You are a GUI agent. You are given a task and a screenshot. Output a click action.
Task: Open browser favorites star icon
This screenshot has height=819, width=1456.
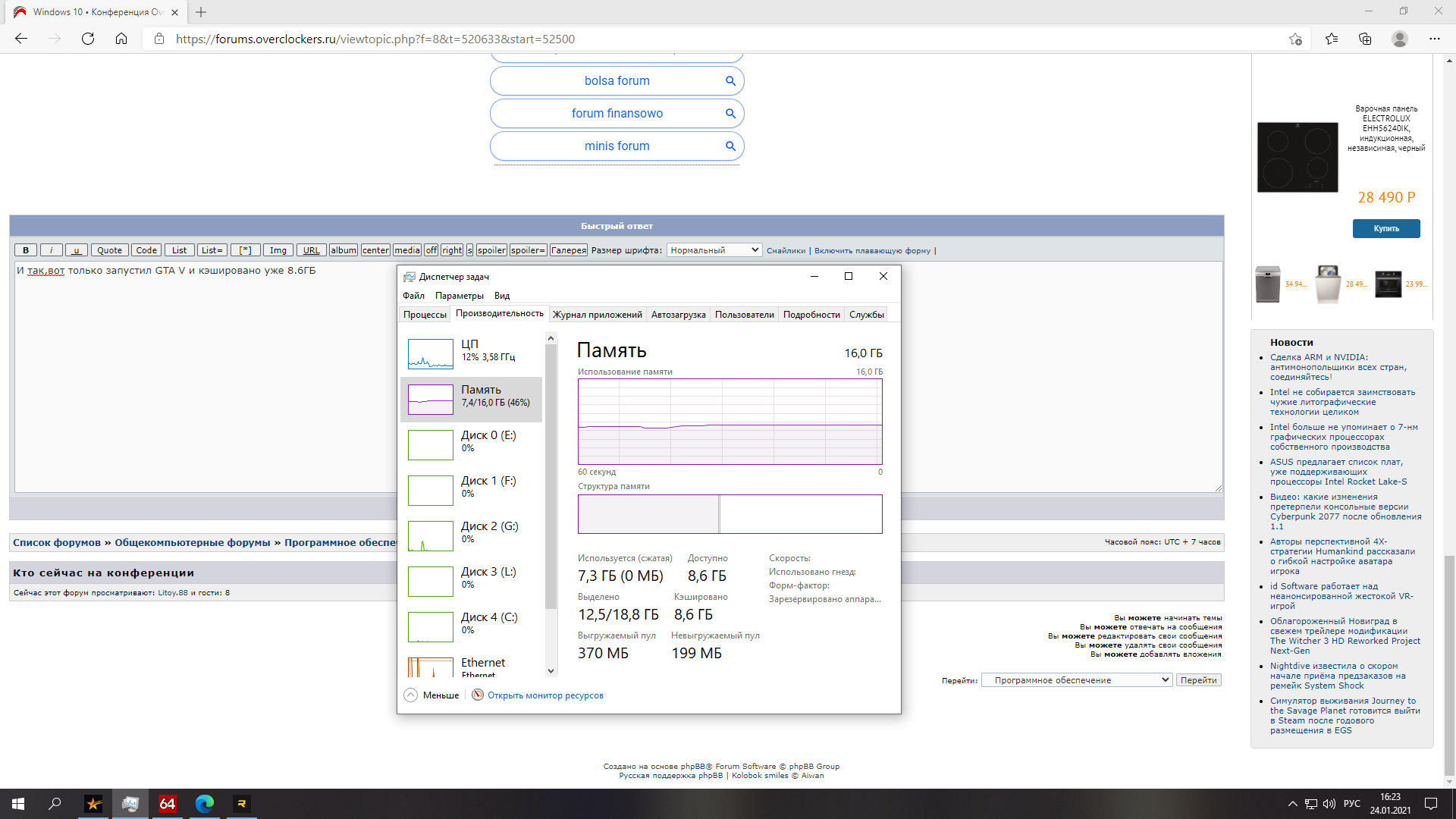tap(1332, 39)
